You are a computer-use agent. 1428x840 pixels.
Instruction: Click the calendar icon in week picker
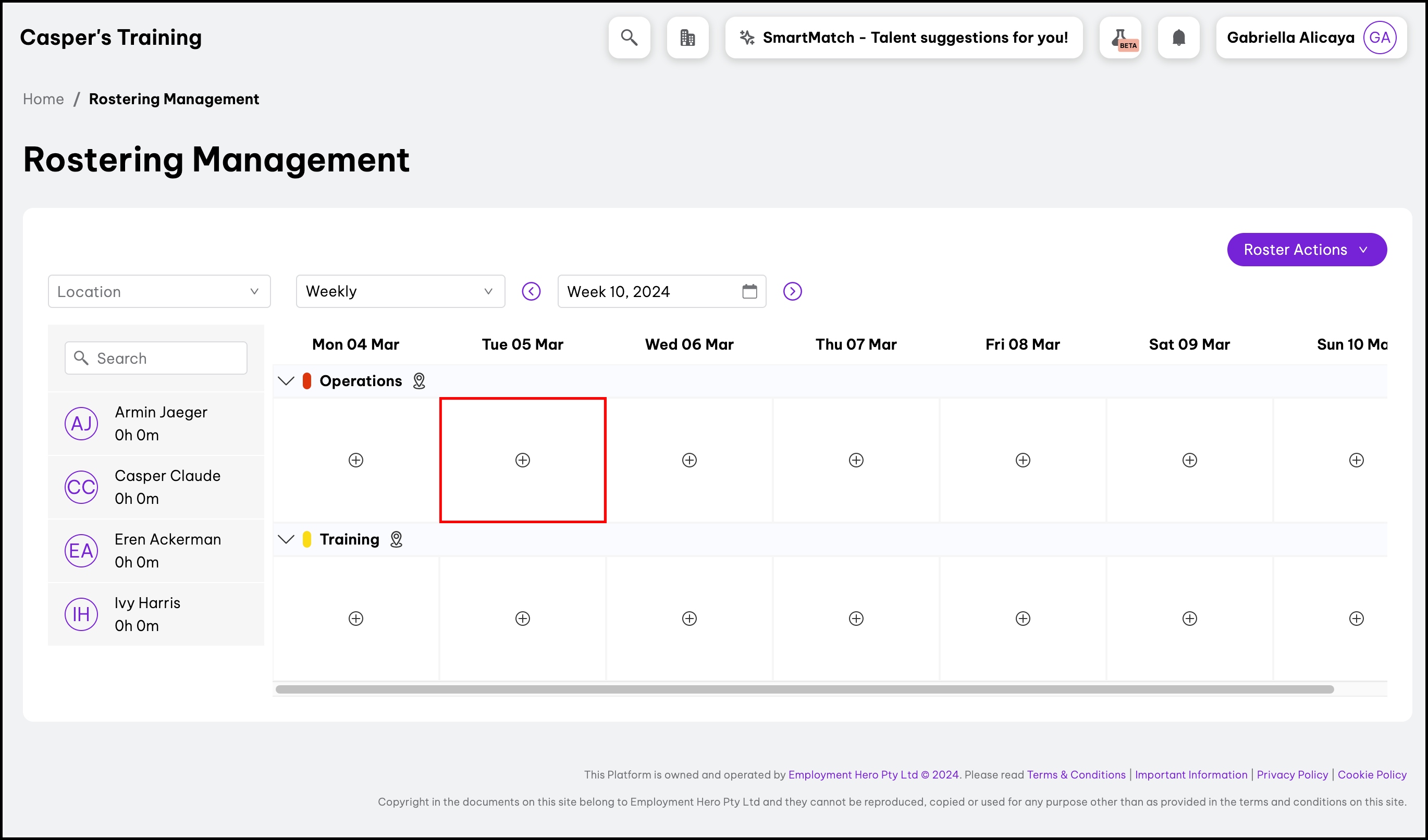[x=749, y=291]
